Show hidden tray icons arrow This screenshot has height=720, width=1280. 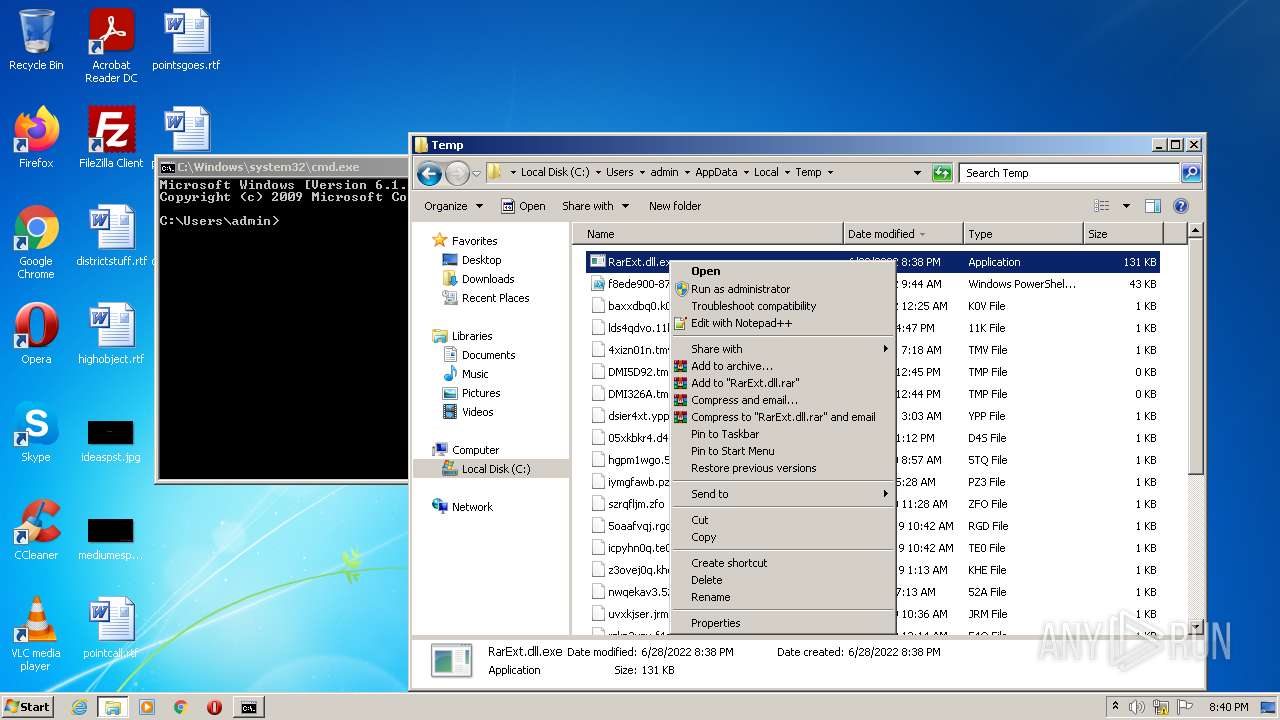[1115, 707]
